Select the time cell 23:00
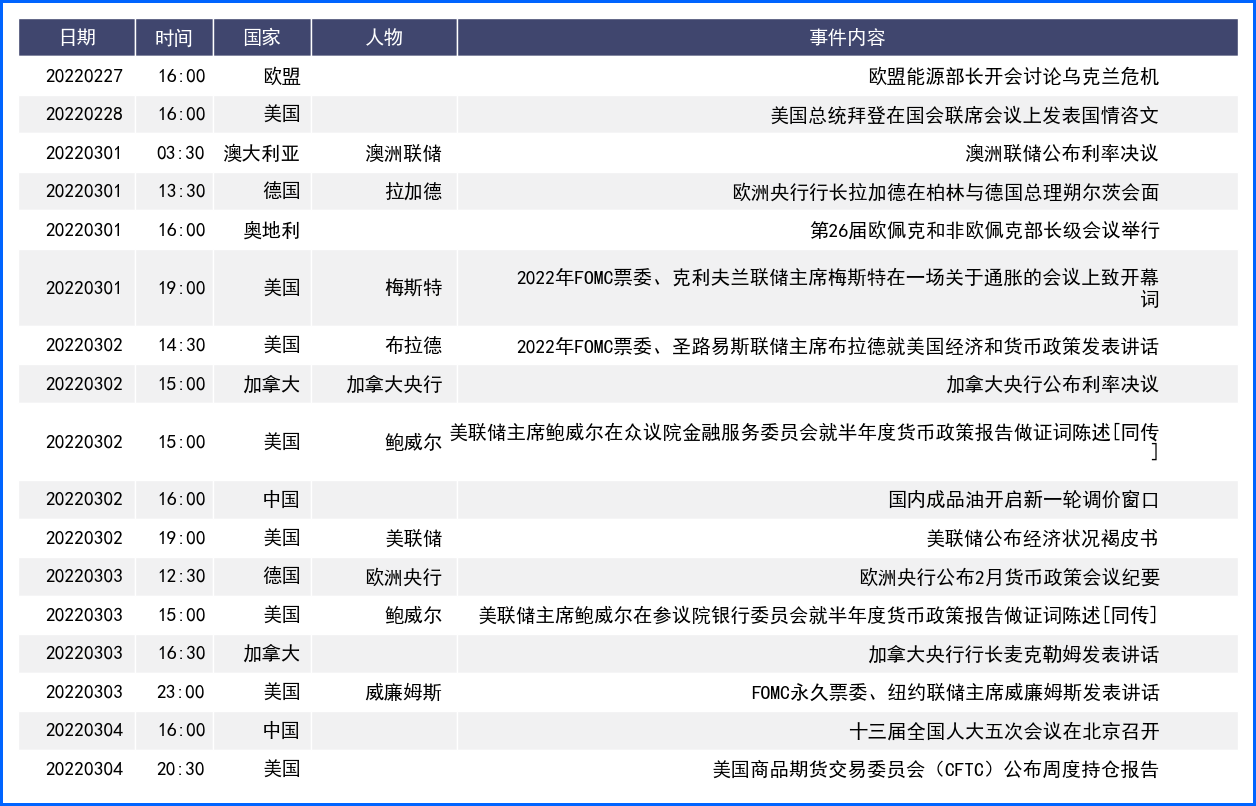The height and width of the screenshot is (806, 1256). click(x=181, y=692)
